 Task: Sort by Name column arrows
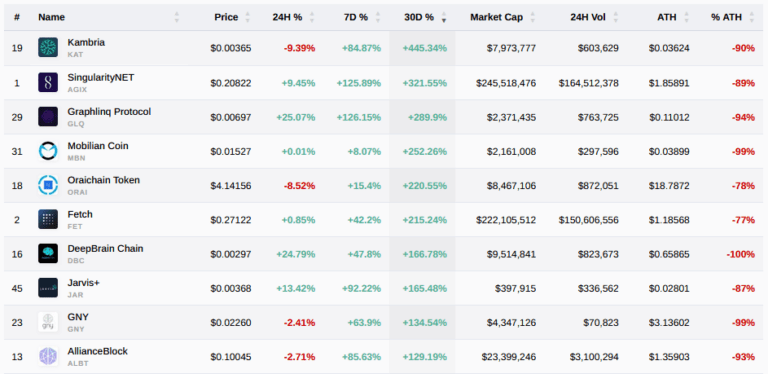coord(177,18)
